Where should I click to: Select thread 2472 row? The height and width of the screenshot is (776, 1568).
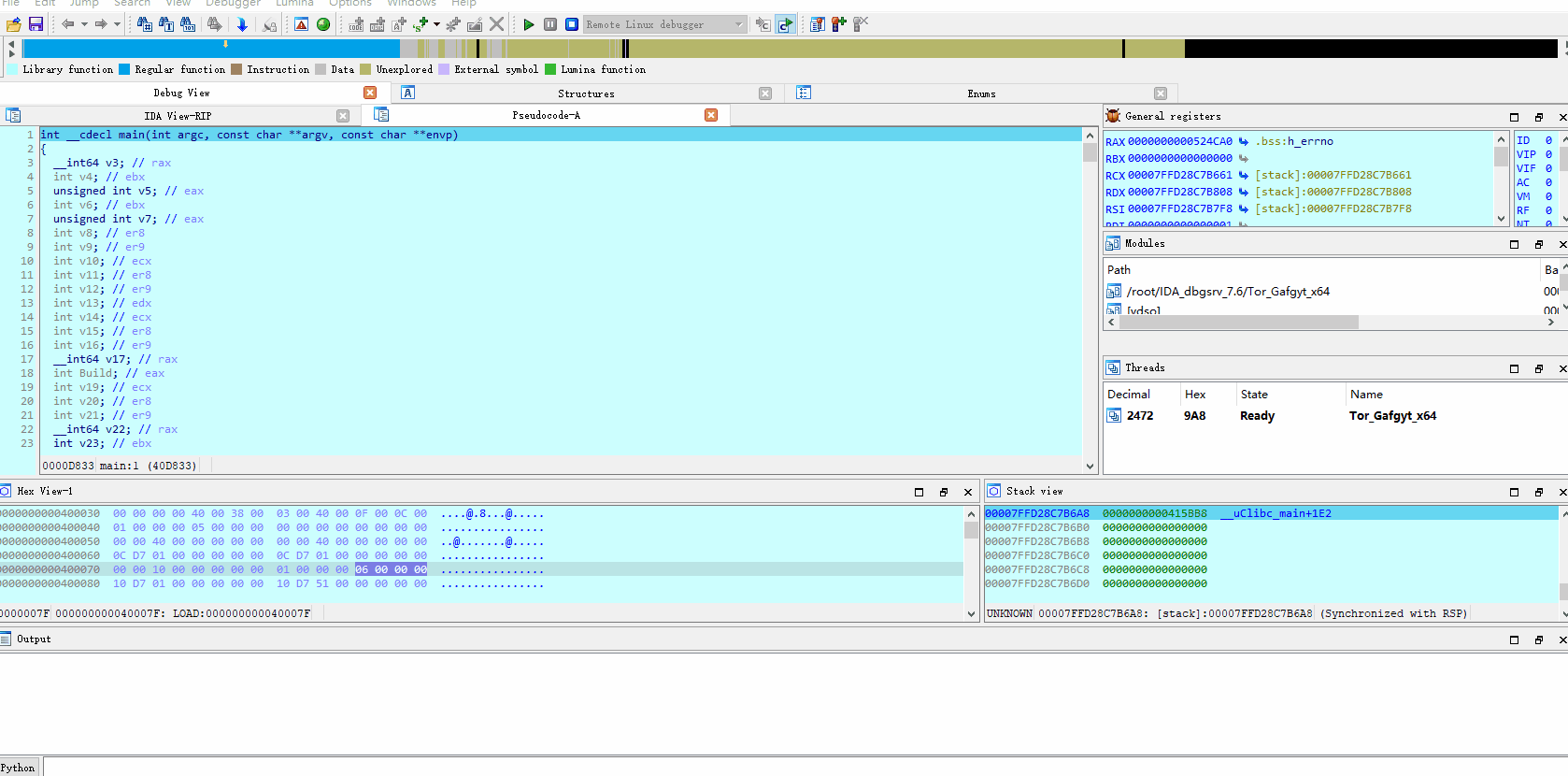tap(1335, 416)
